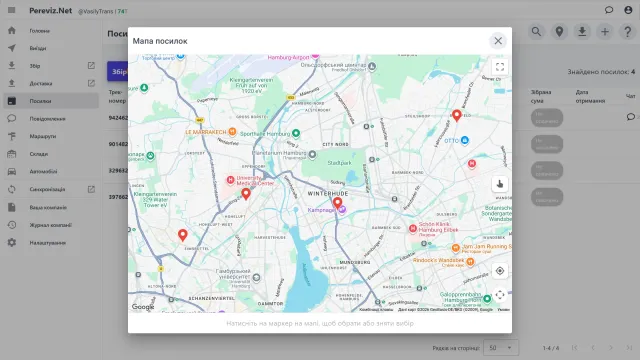Click the search magnifier toolbar icon
The height and width of the screenshot is (360, 640).
click(x=536, y=31)
